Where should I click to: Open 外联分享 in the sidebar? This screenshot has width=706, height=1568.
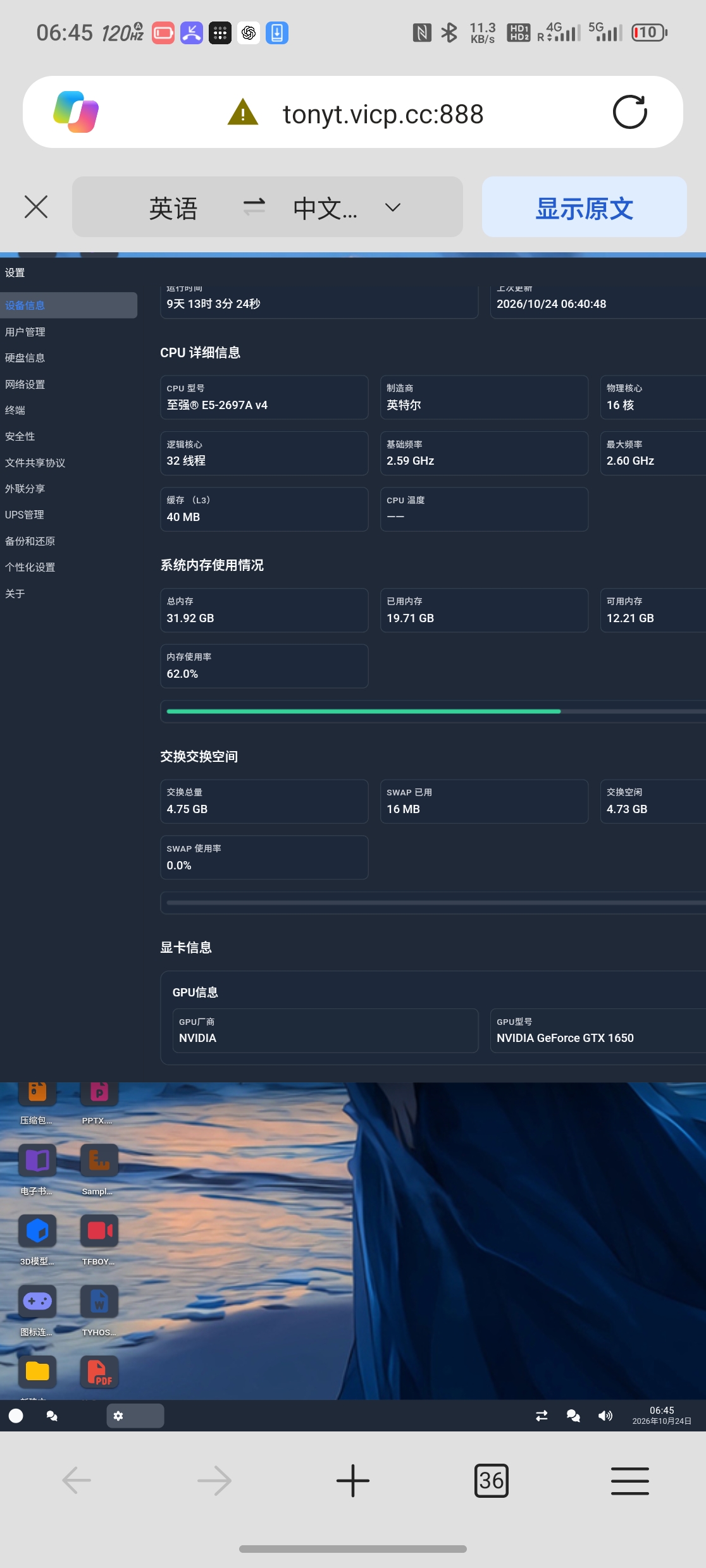coord(68,489)
